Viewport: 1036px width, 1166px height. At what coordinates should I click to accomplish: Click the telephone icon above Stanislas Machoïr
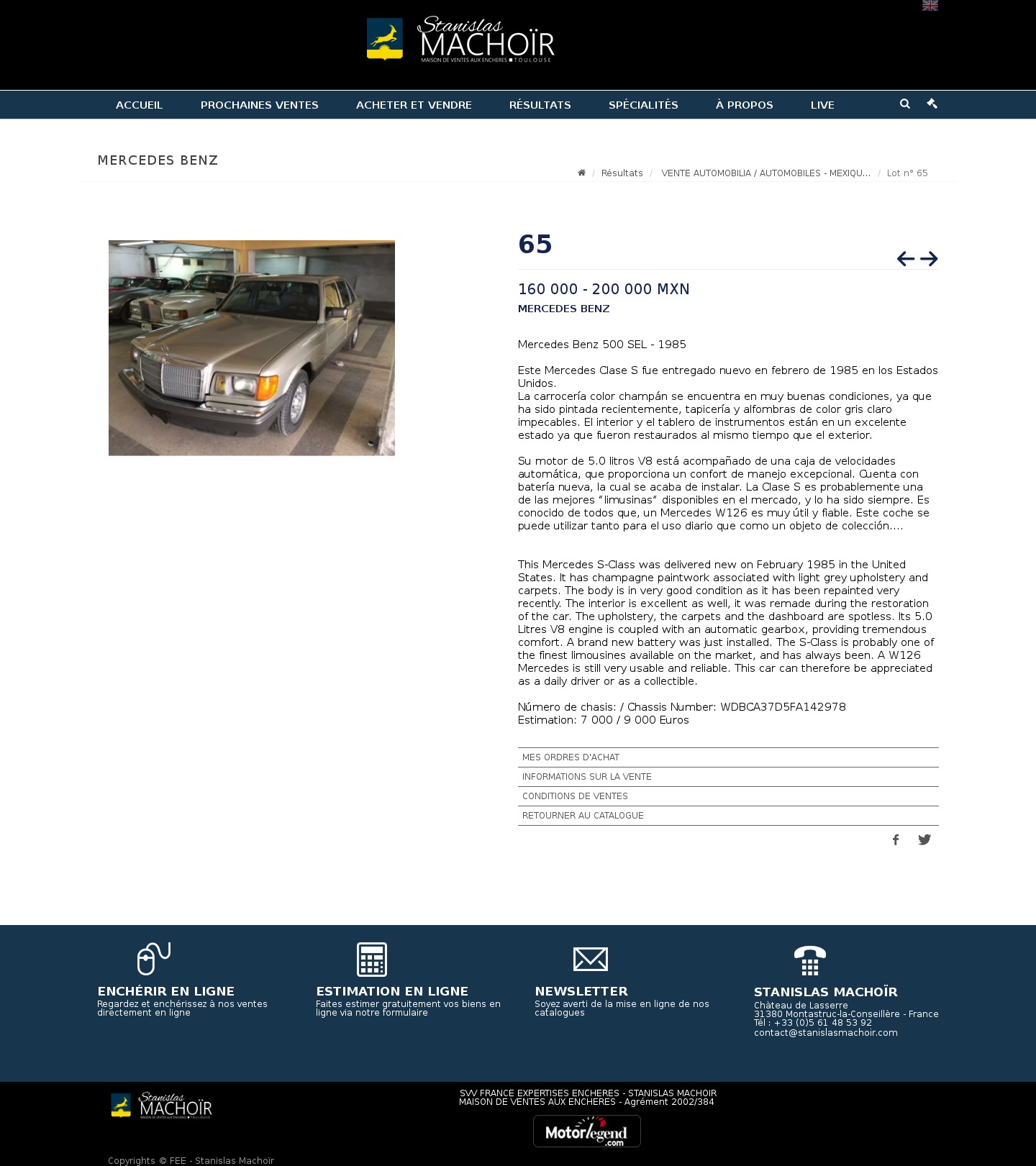point(810,960)
